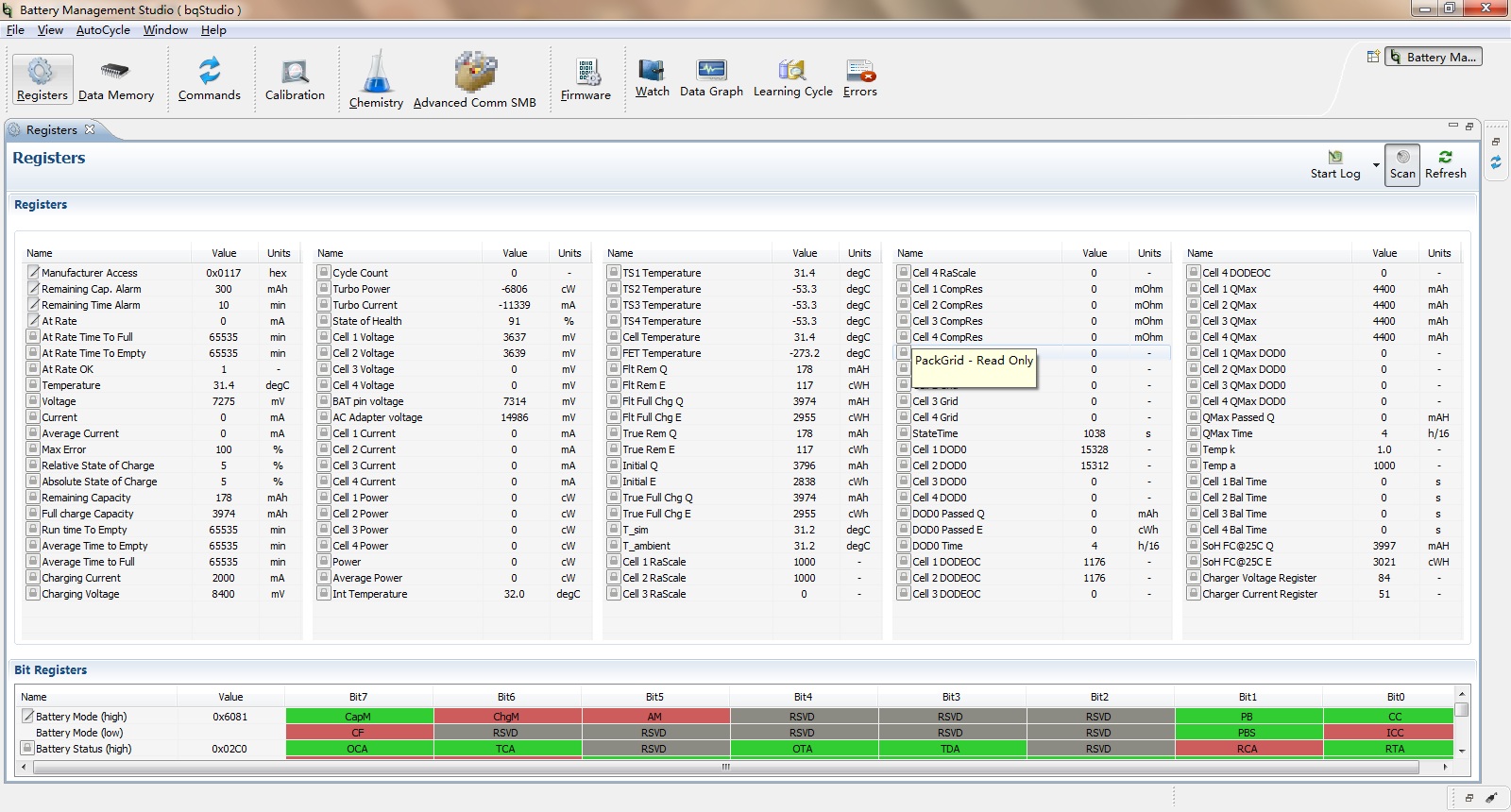Image resolution: width=1511 pixels, height=812 pixels.
Task: Click the lock icon beside Cell 4 DODEOC
Action: click(x=1194, y=272)
